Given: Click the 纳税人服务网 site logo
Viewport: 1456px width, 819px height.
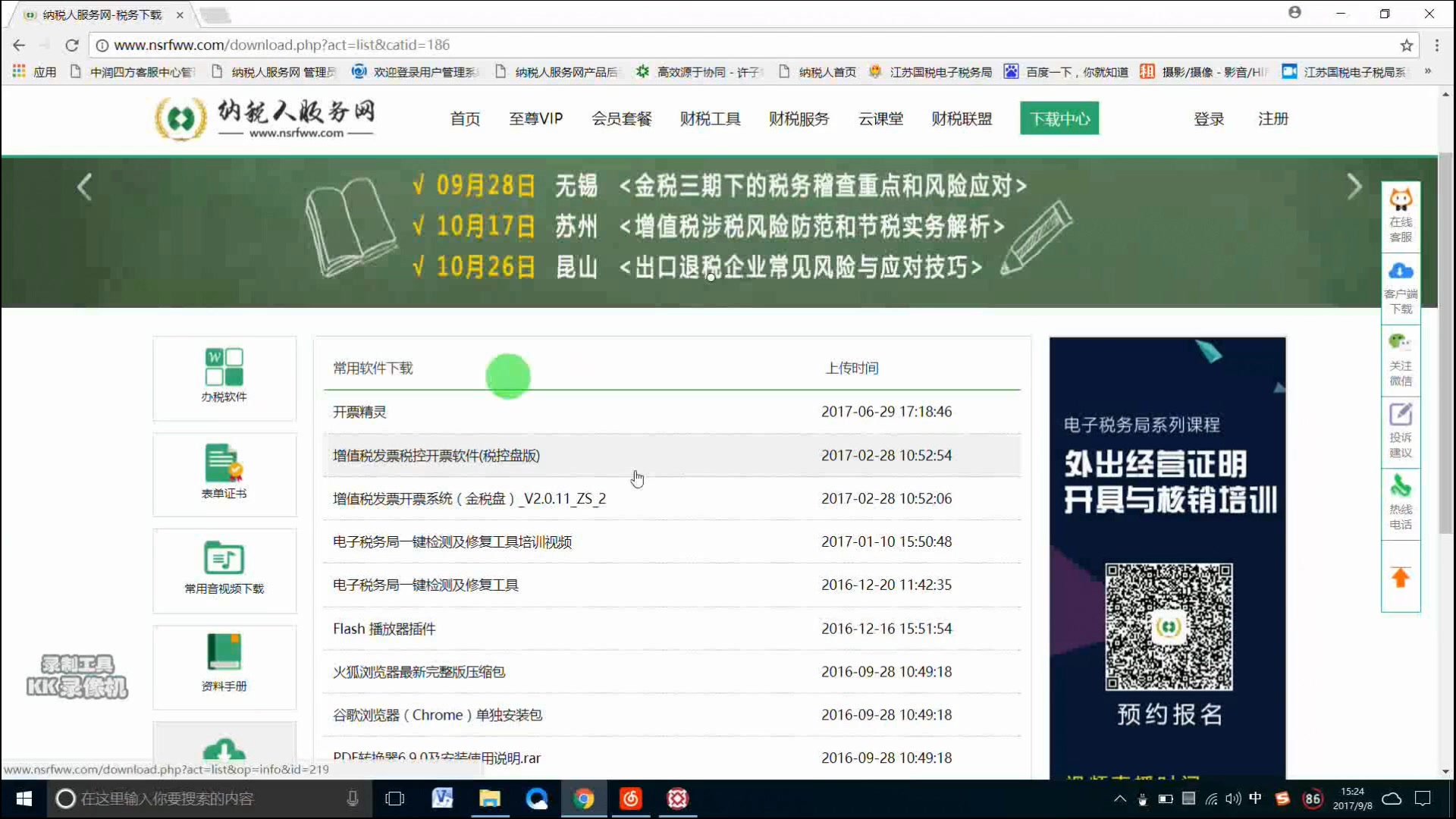Looking at the screenshot, I should (x=265, y=119).
